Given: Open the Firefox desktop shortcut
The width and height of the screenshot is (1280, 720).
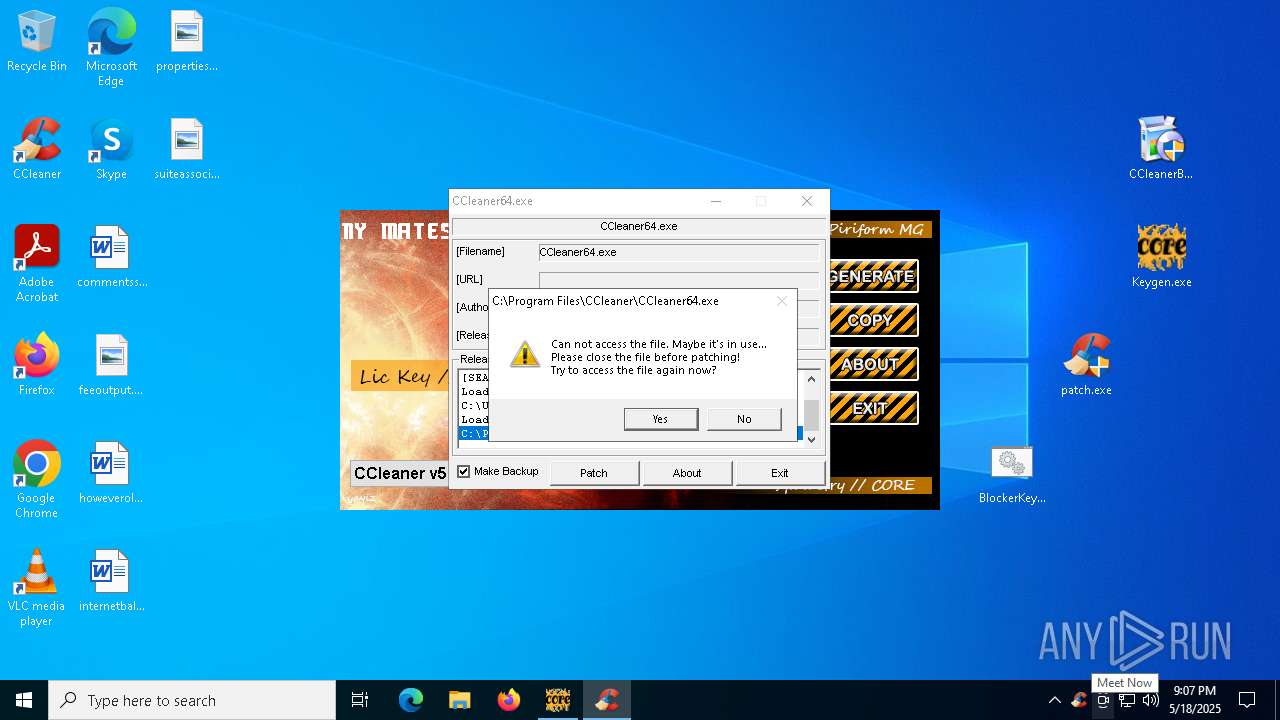Looking at the screenshot, I should 37,366.
